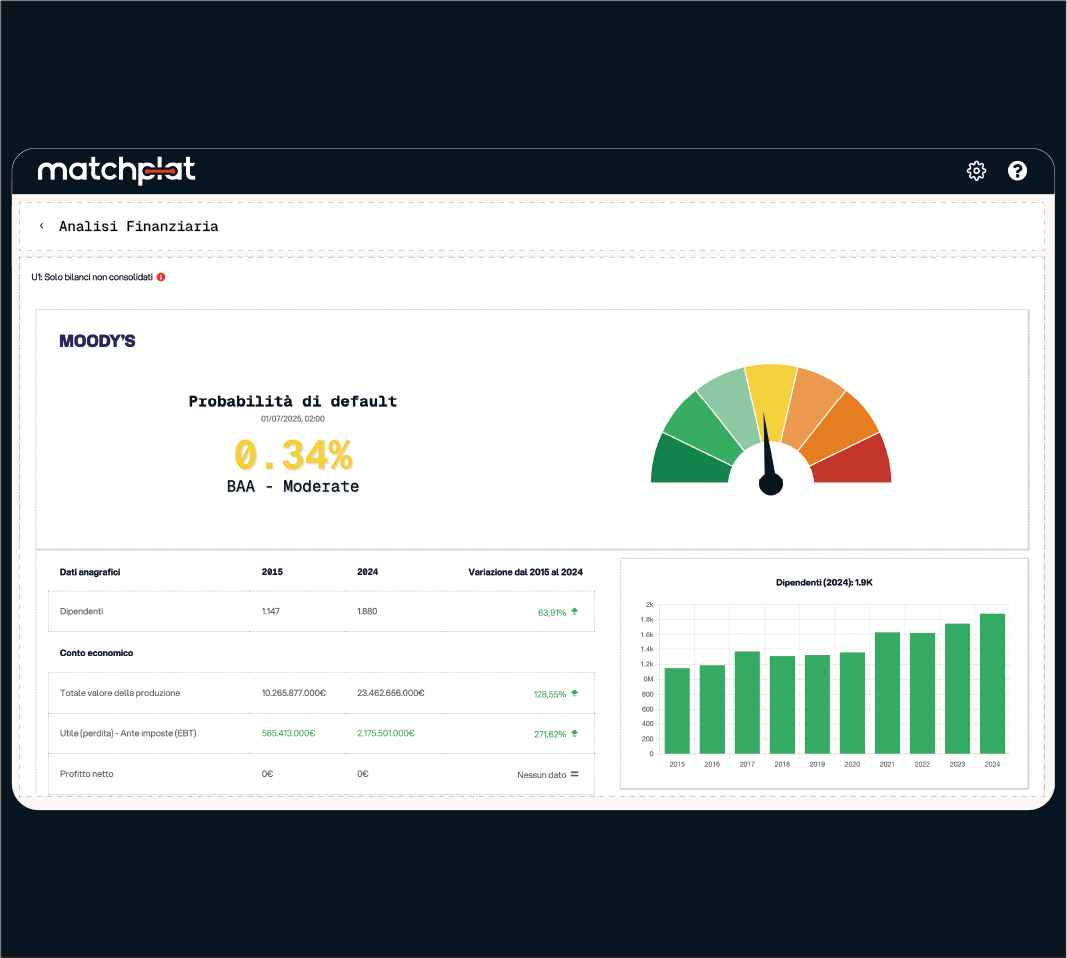This screenshot has width=1067, height=958.
Task: Click the gauge needle pivot
Action: (771, 484)
